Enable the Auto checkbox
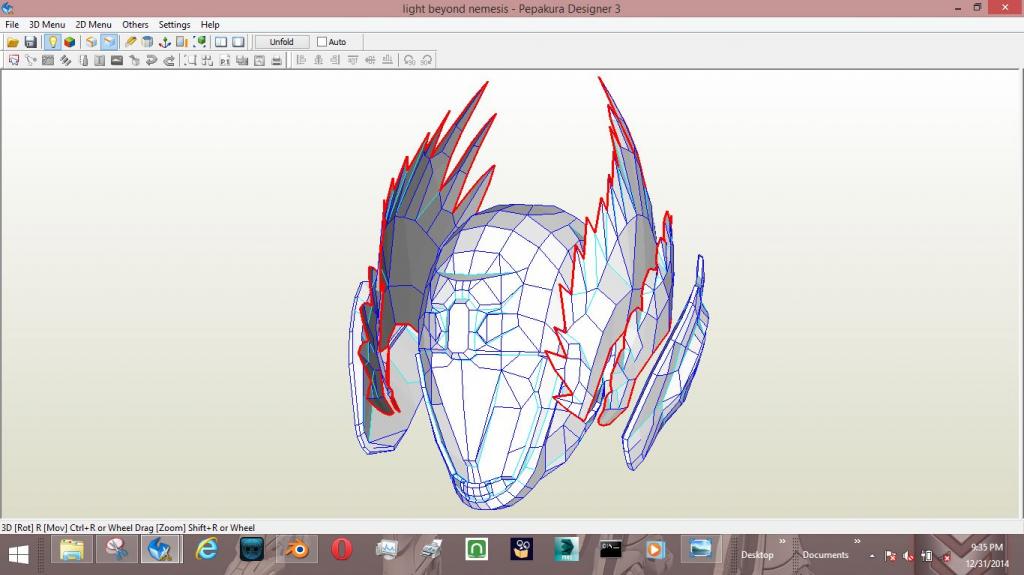This screenshot has height=575, width=1024. click(322, 42)
